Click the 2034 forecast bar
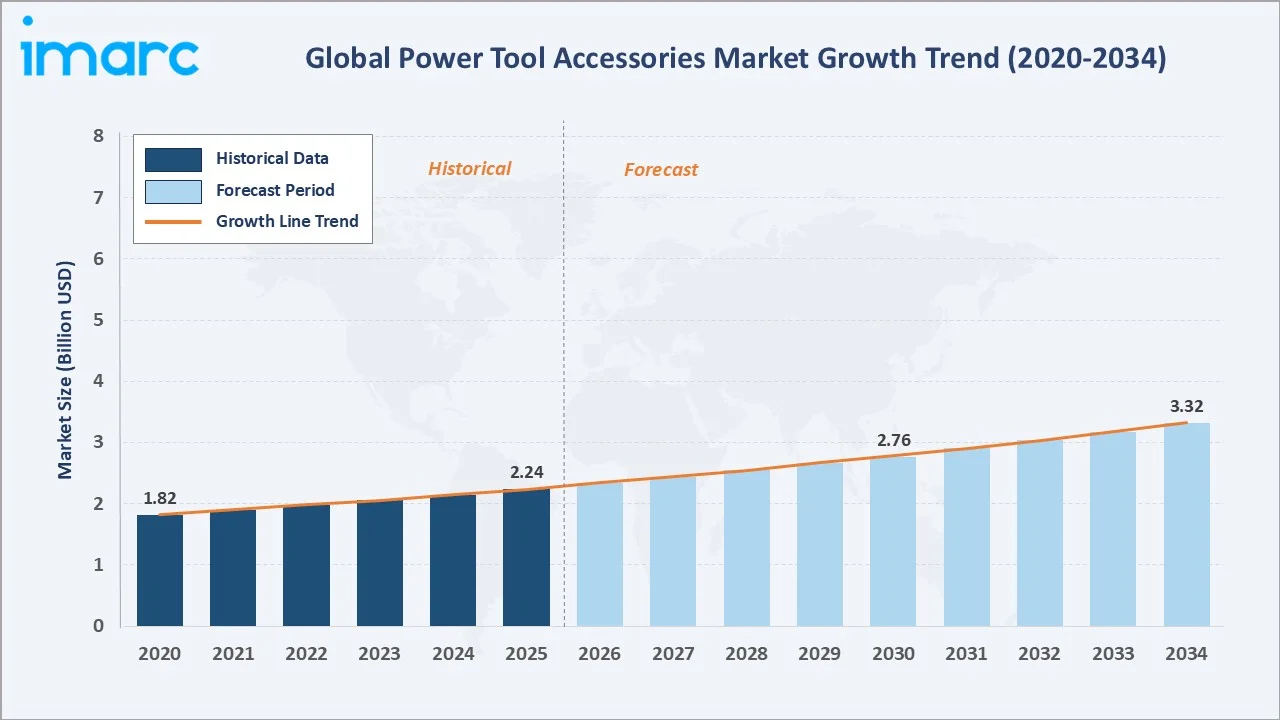1280x720 pixels. [1186, 524]
